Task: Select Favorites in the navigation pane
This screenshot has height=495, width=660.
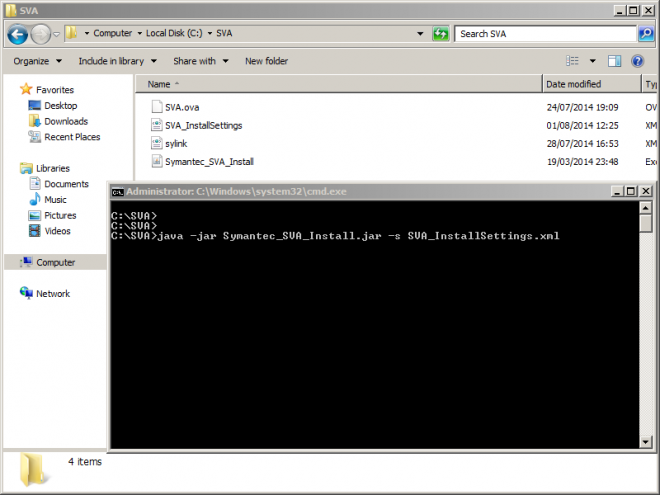Action: 55,90
